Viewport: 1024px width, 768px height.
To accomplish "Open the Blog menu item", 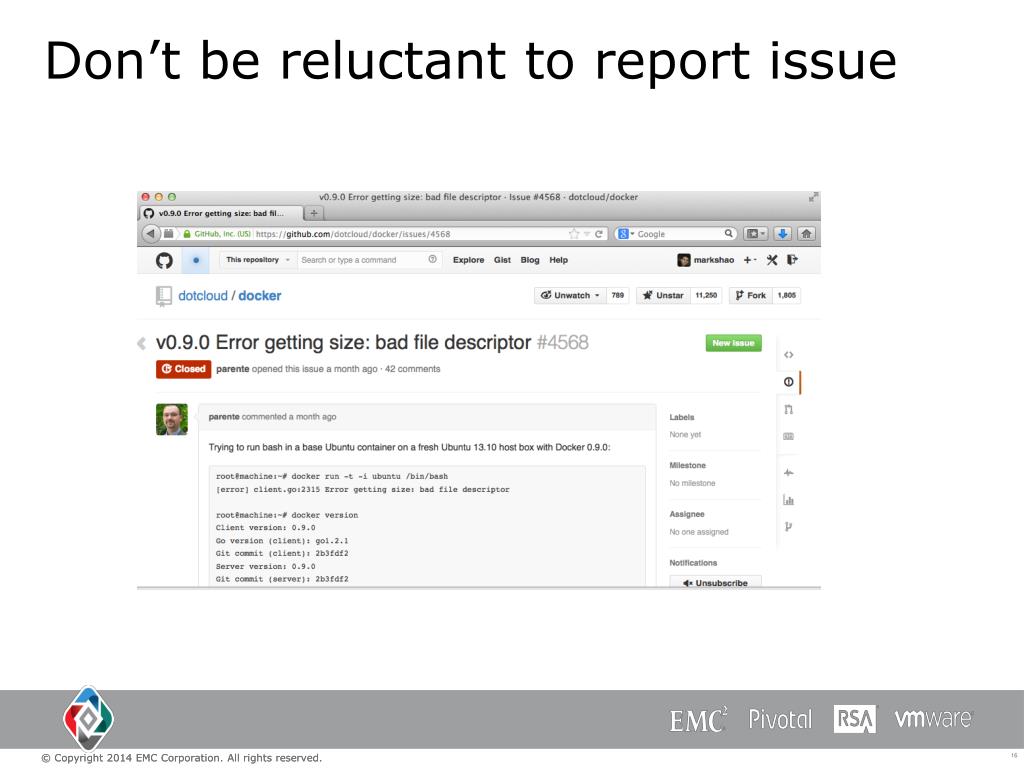I will pos(530,260).
